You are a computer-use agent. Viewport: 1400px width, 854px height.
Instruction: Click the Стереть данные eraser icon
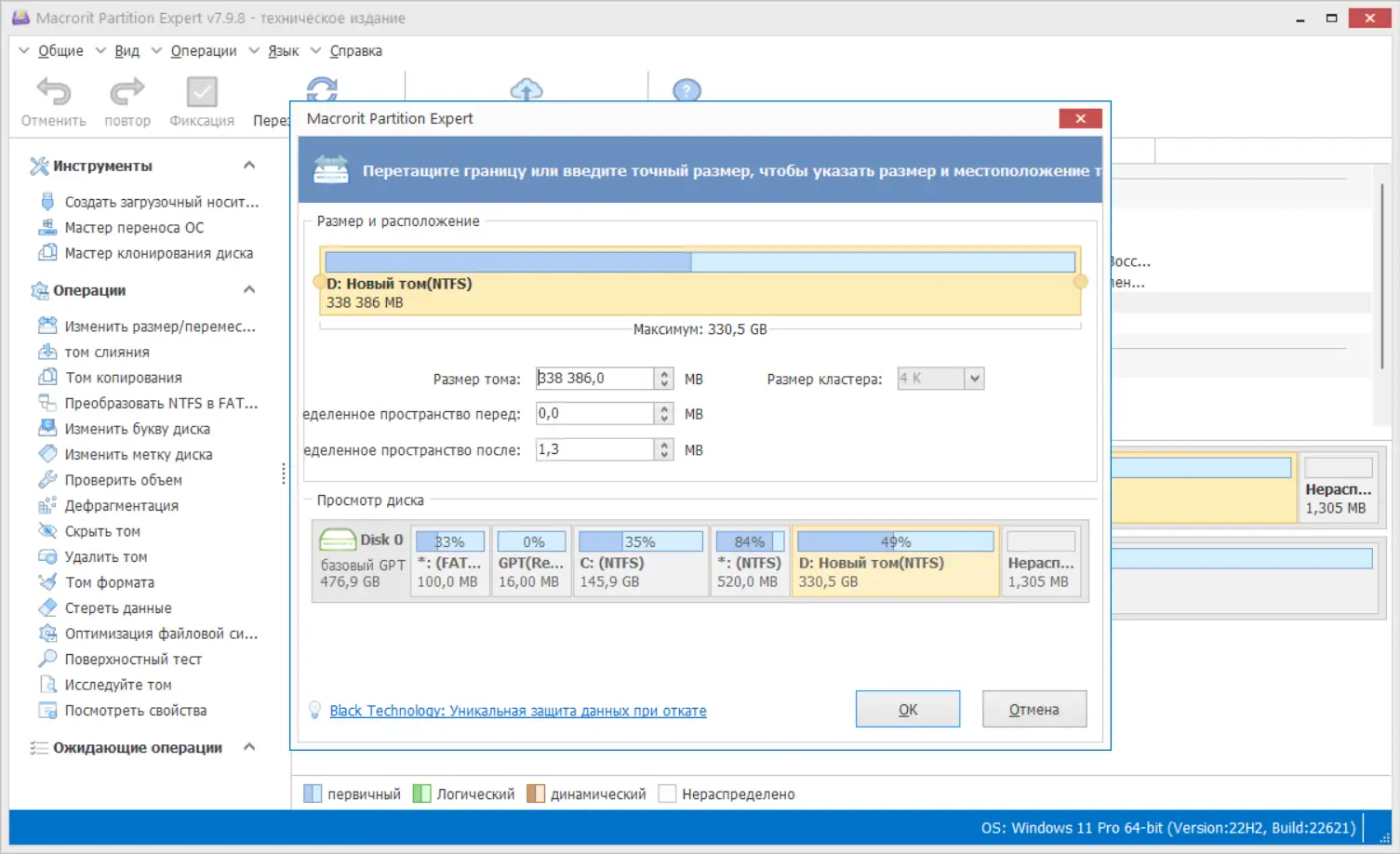pos(47,607)
